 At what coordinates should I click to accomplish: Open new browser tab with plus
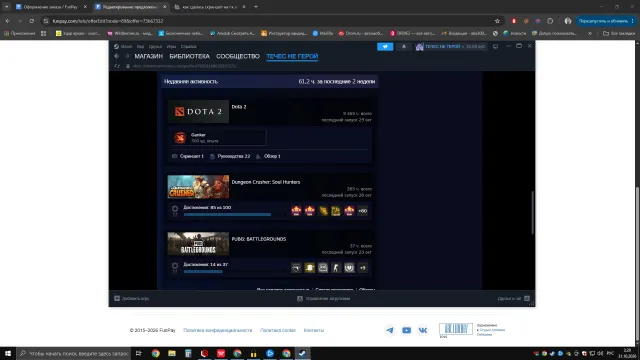(256, 7)
